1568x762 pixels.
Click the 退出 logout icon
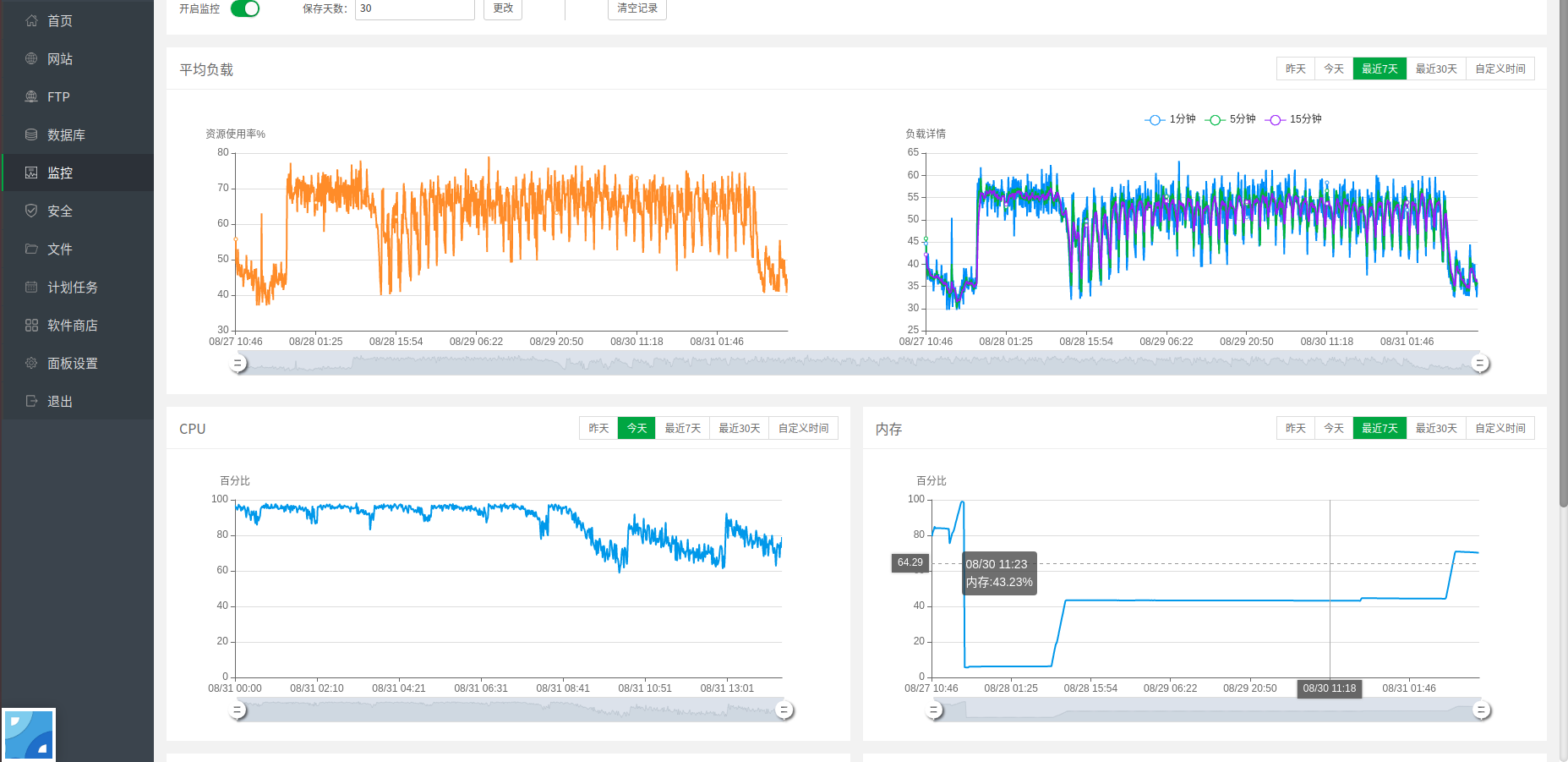click(x=31, y=401)
